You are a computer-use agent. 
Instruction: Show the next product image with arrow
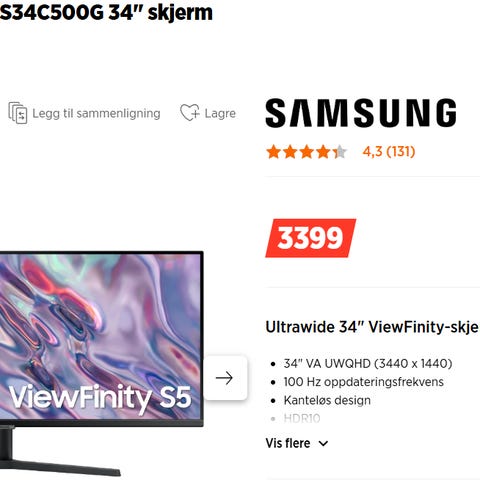(225, 378)
